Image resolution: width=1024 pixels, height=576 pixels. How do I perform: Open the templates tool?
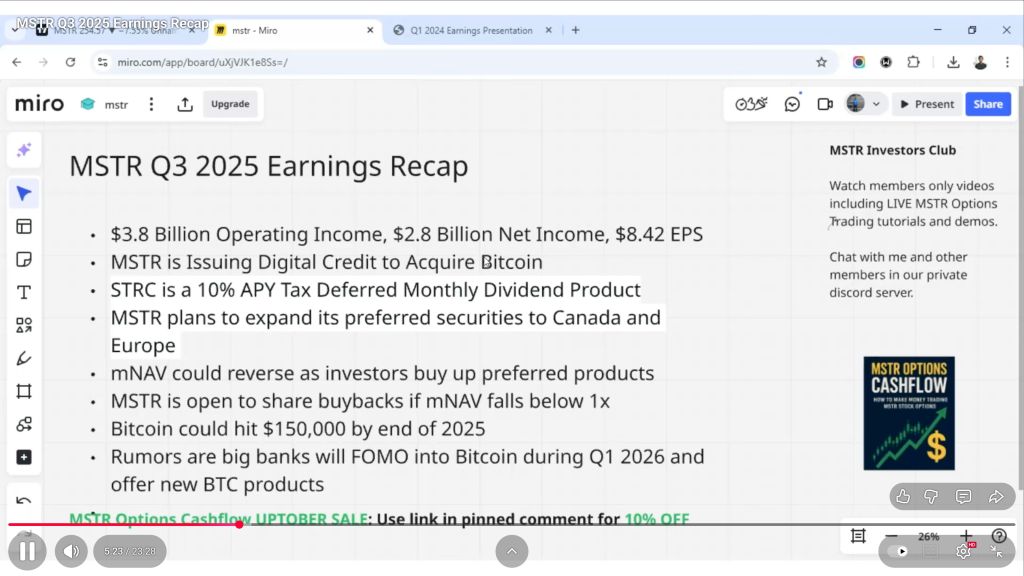coord(24,226)
